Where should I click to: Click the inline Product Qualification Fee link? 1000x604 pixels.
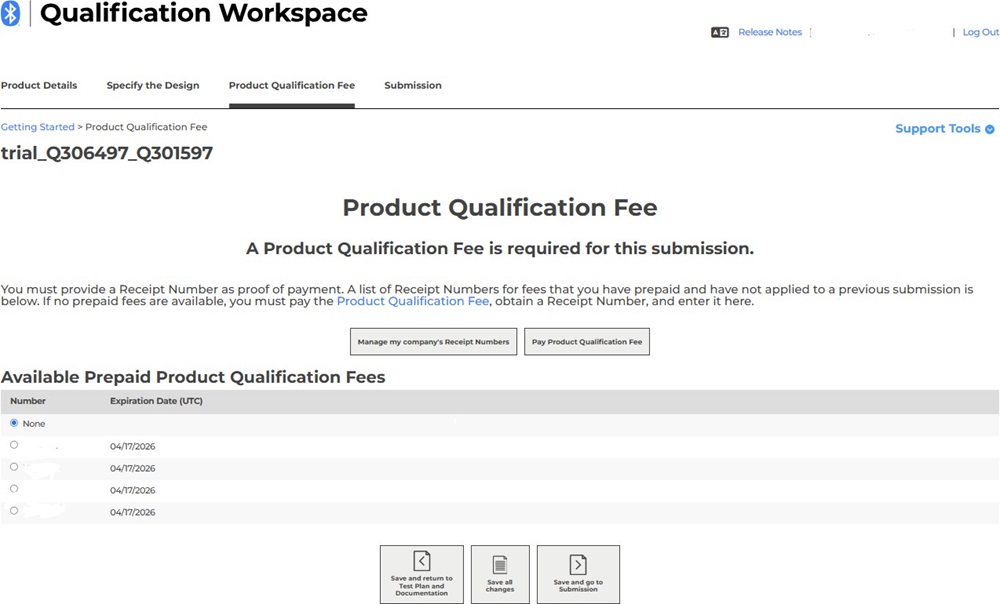413,301
